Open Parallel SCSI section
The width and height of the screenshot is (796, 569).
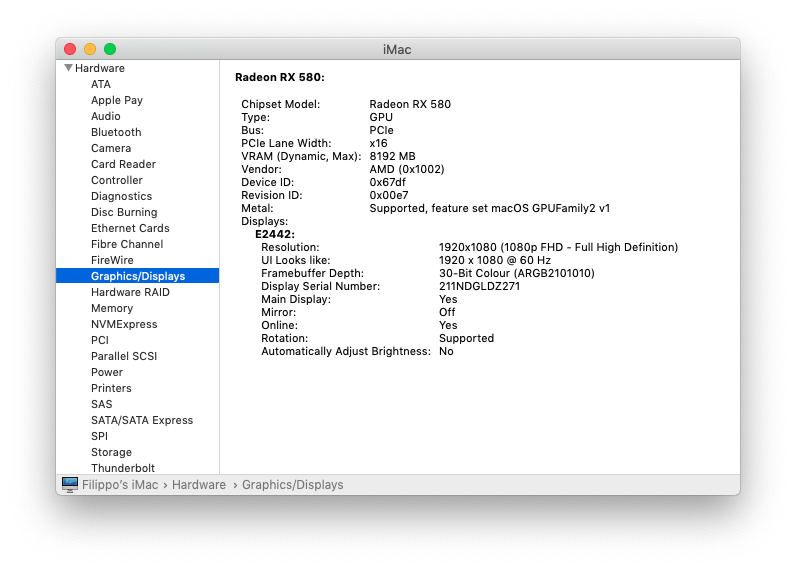(x=124, y=356)
